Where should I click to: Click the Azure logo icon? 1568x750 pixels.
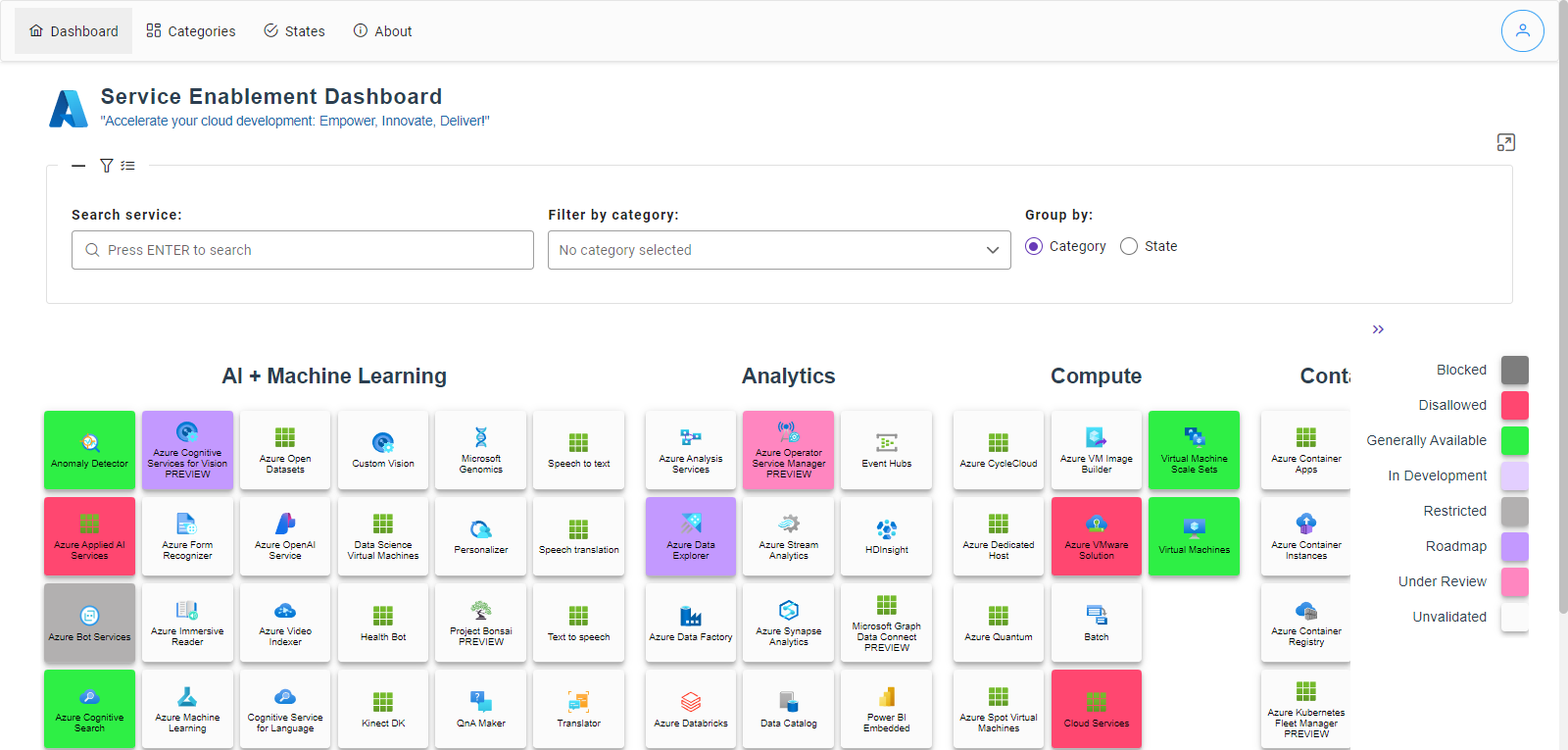(69, 108)
